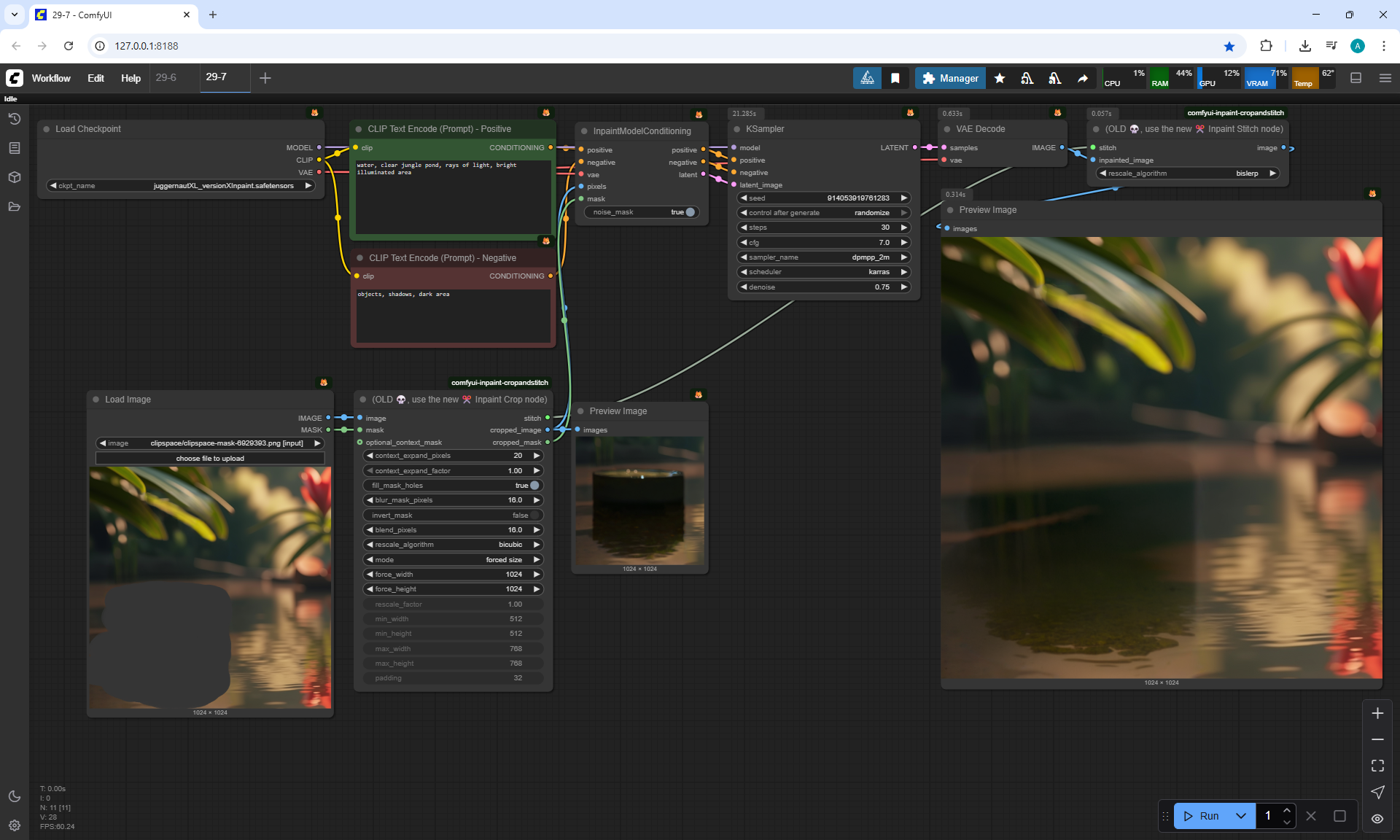Click the bookmark icon in the top toolbar
Screen dimensions: 1400x840
point(895,78)
